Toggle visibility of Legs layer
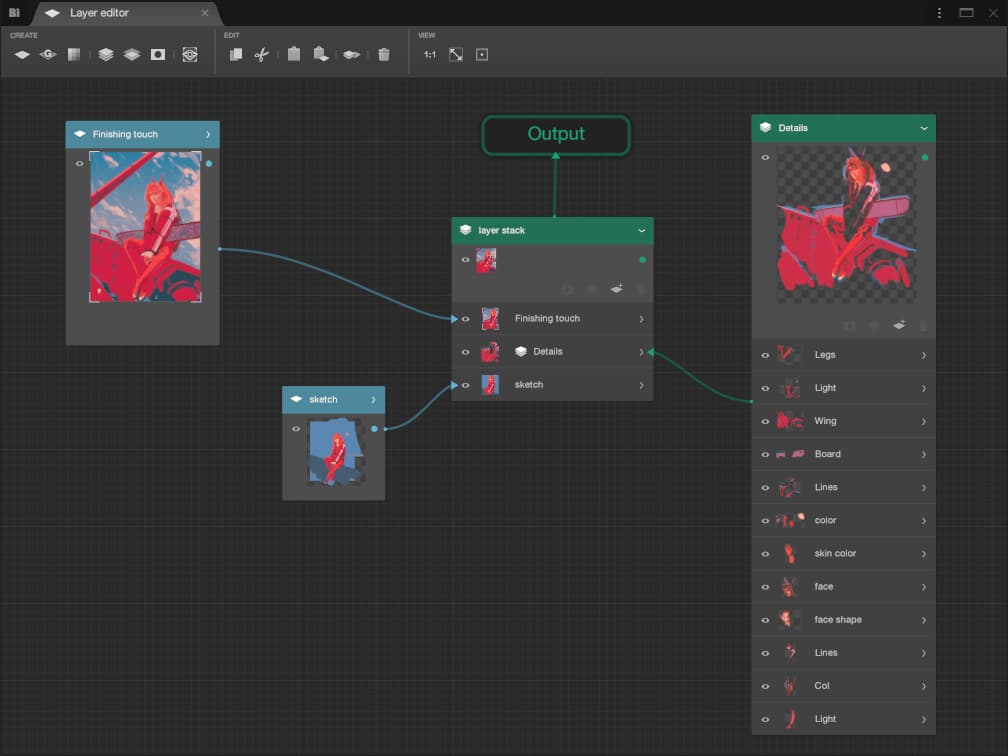1008x756 pixels. pos(765,355)
